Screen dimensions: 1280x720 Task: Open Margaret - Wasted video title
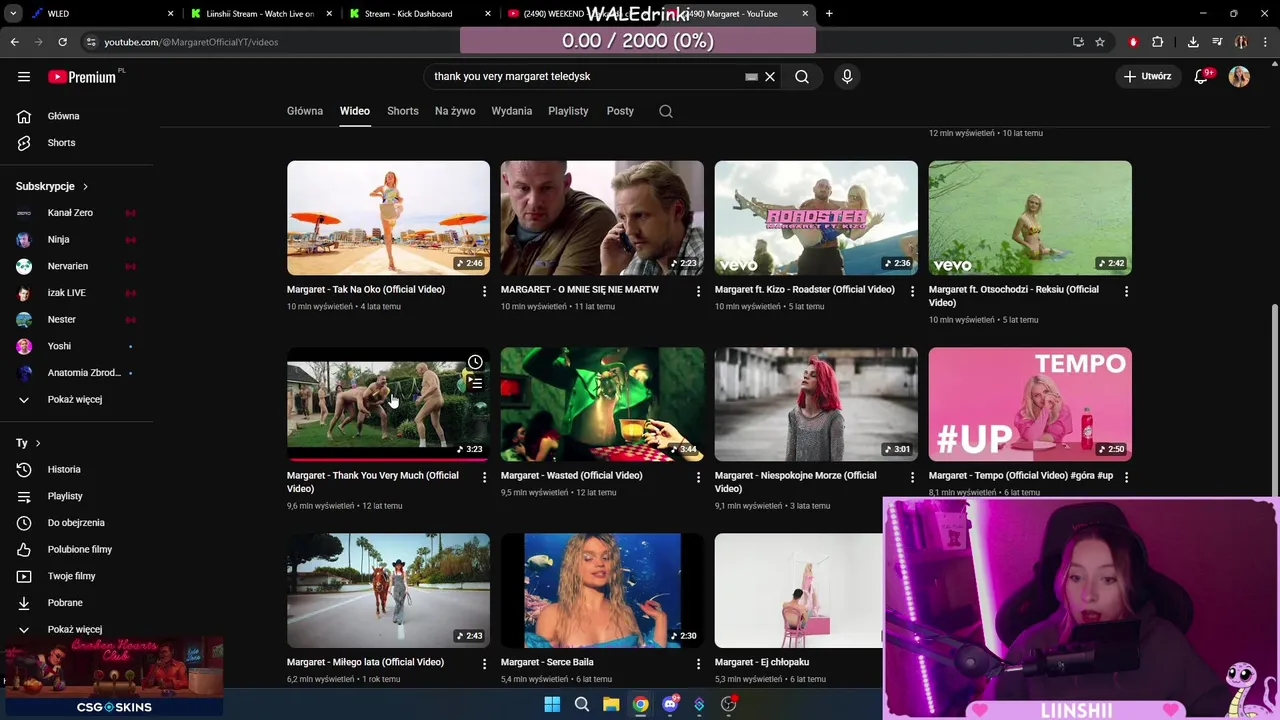571,476
